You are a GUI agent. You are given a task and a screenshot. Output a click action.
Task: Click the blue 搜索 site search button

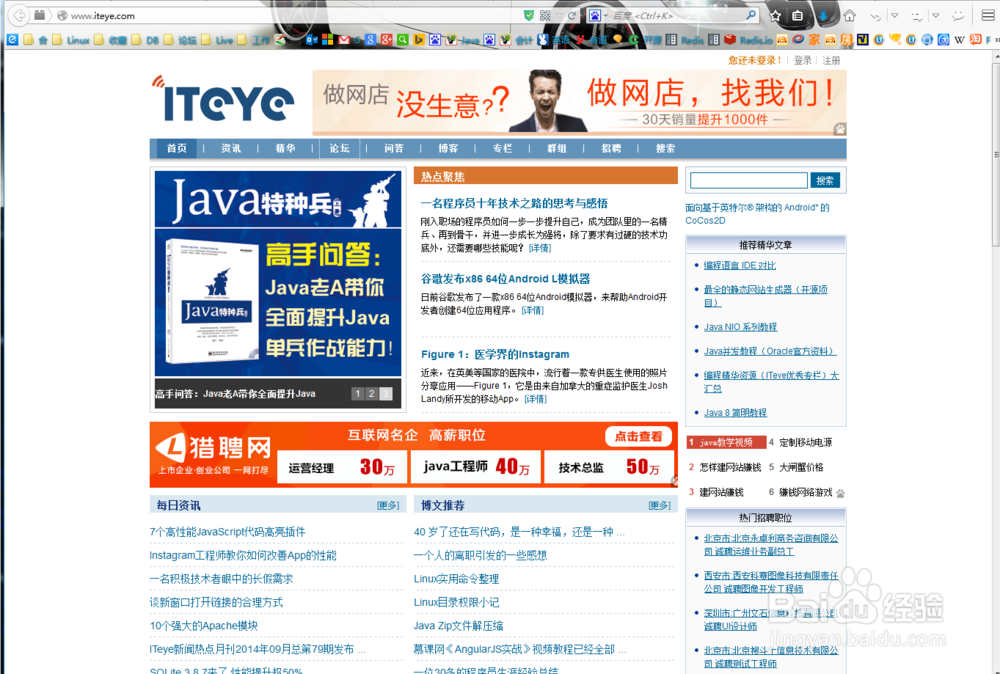click(x=825, y=180)
